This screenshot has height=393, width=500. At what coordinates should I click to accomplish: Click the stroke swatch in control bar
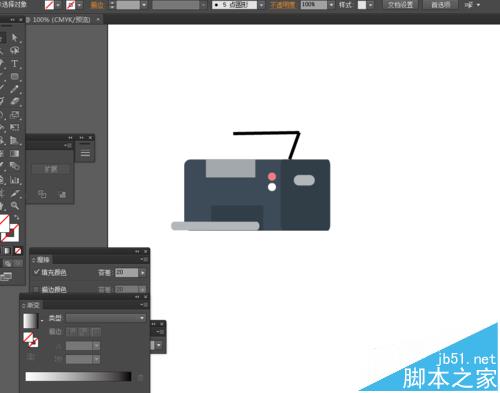click(70, 5)
